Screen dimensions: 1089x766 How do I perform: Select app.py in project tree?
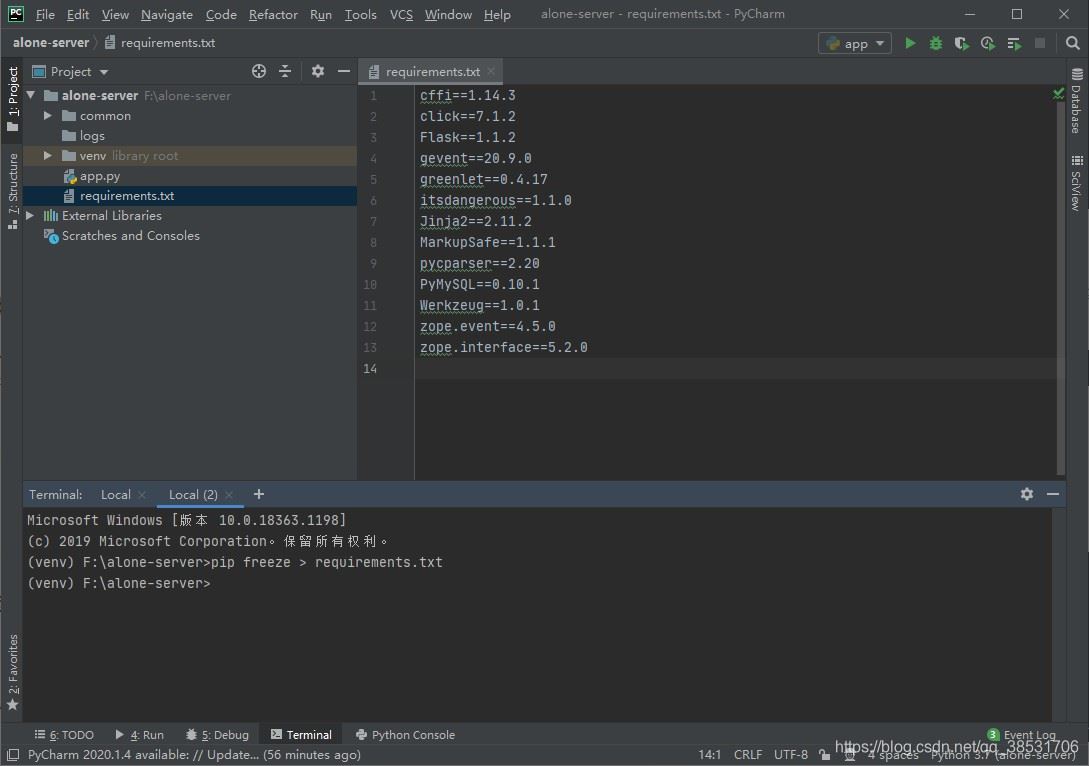pyautogui.click(x=99, y=176)
